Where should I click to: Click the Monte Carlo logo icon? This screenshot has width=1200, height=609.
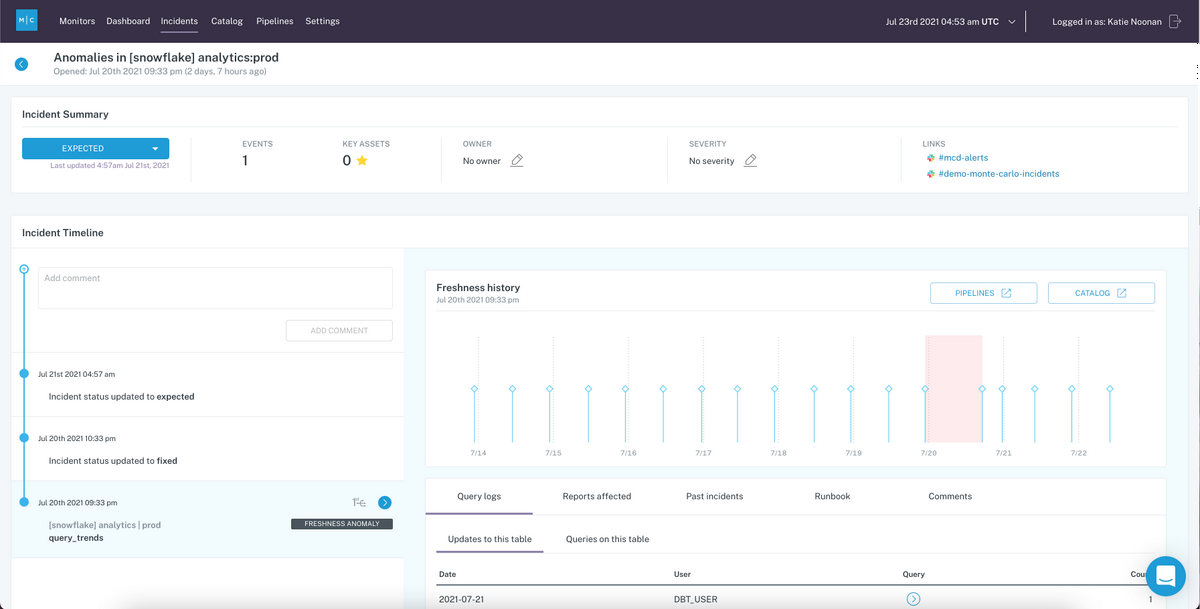coord(27,20)
